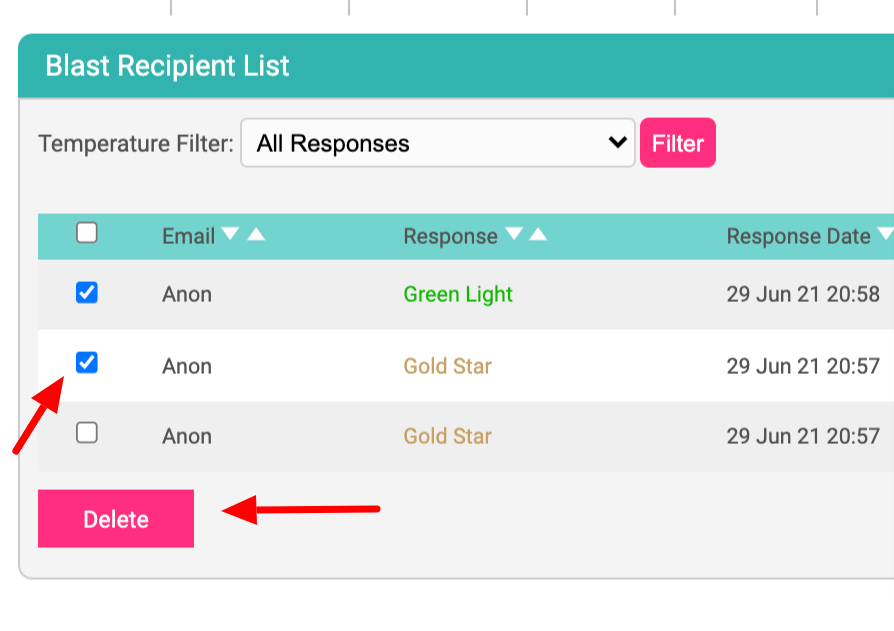This screenshot has height=631, width=894.
Task: Uncheck the checked Gold Star row checkbox
Action: tap(87, 363)
